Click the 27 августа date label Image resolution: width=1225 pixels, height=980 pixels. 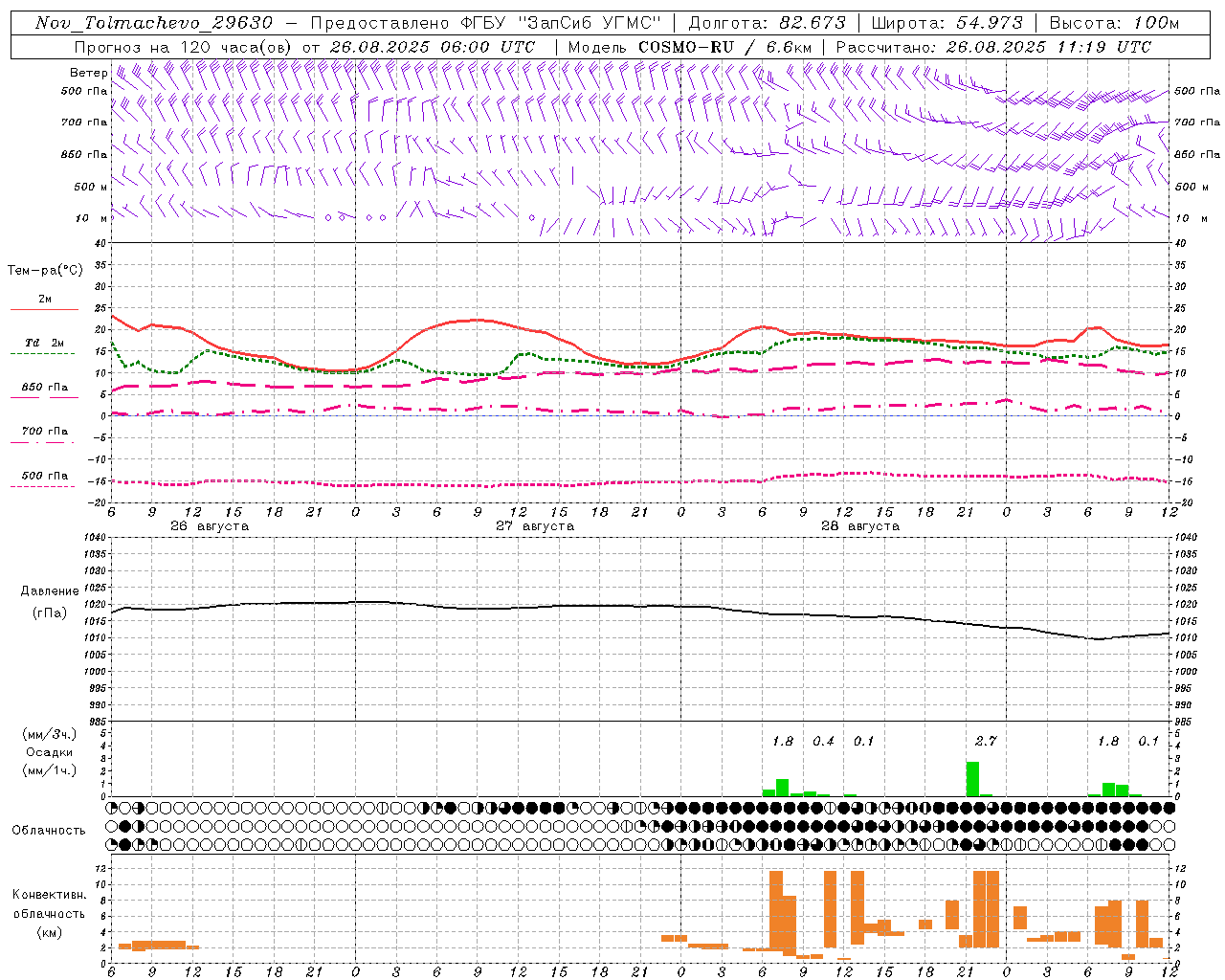(535, 526)
